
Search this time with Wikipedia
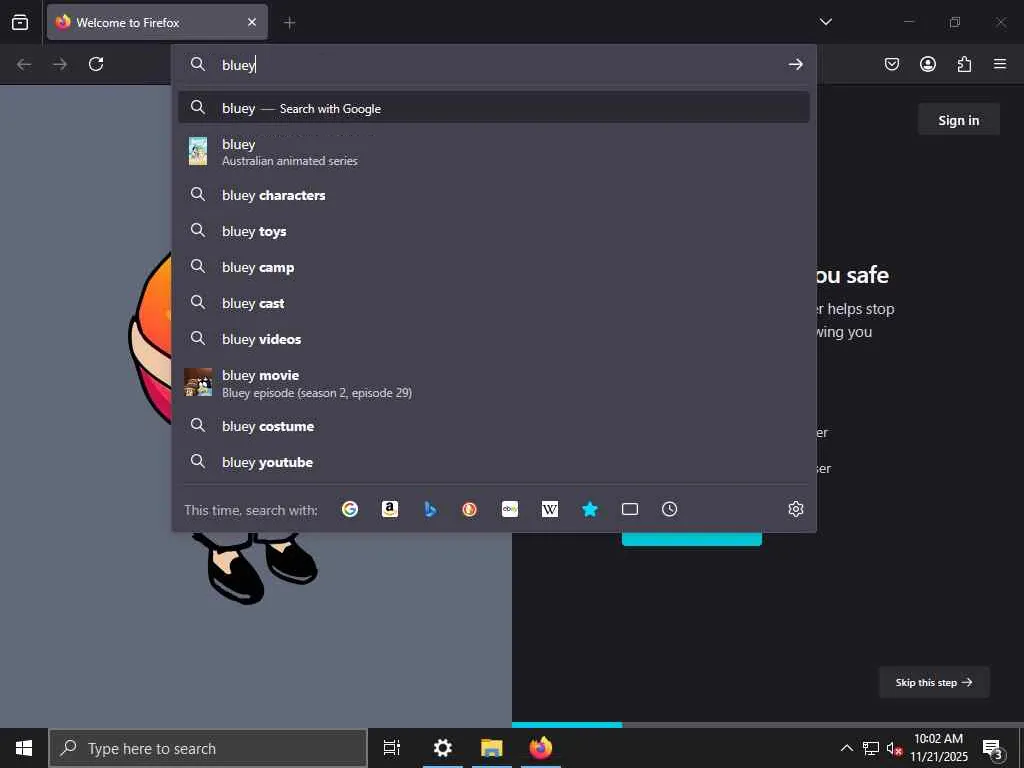(x=550, y=509)
